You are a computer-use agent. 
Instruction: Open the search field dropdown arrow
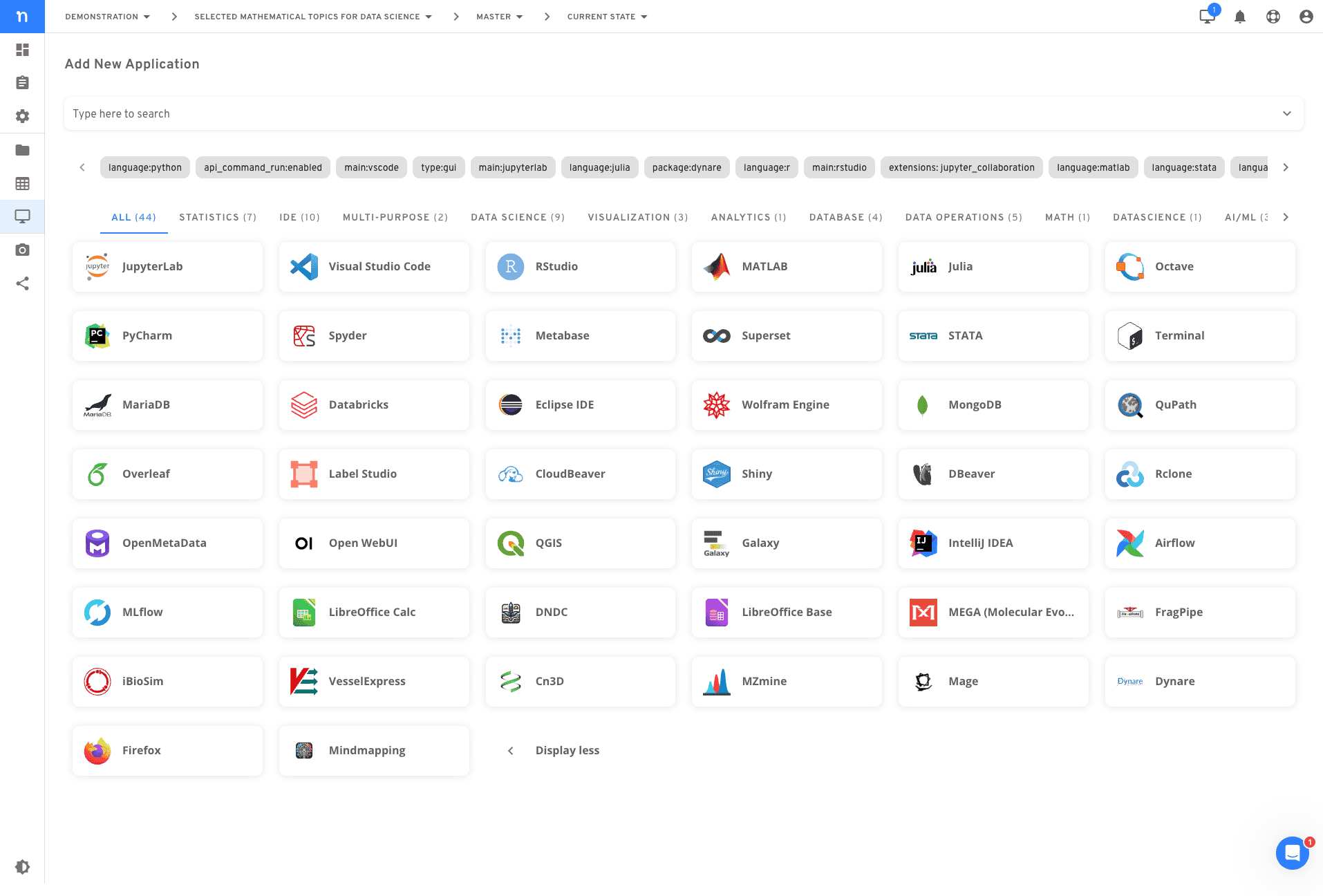[1287, 113]
